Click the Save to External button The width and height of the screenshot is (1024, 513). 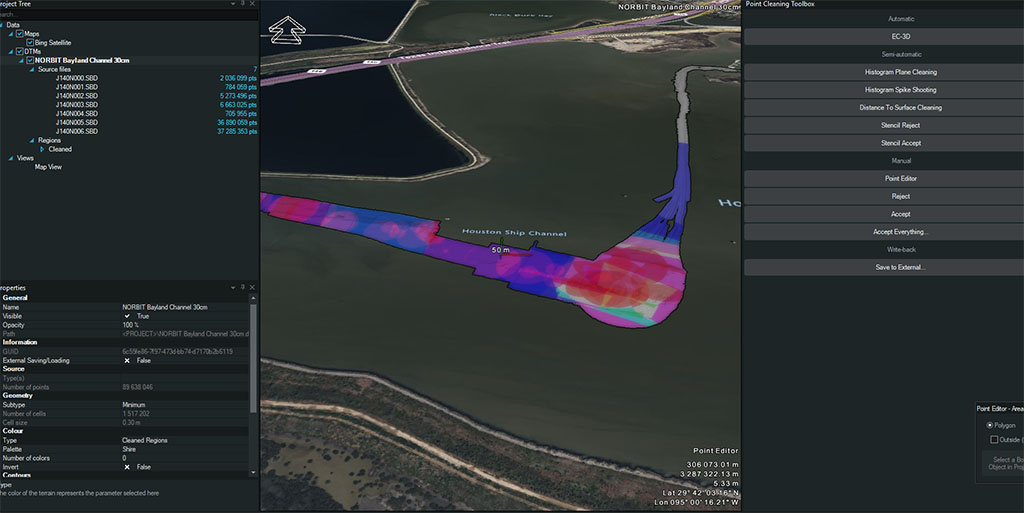click(884, 267)
